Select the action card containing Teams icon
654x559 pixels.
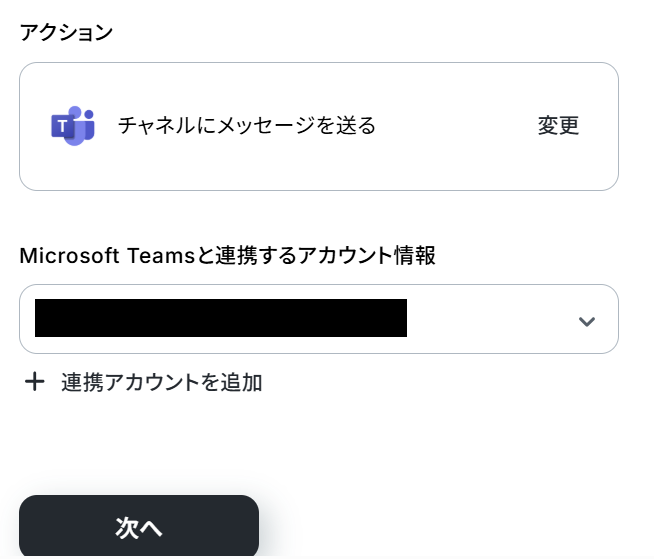pos(319,126)
